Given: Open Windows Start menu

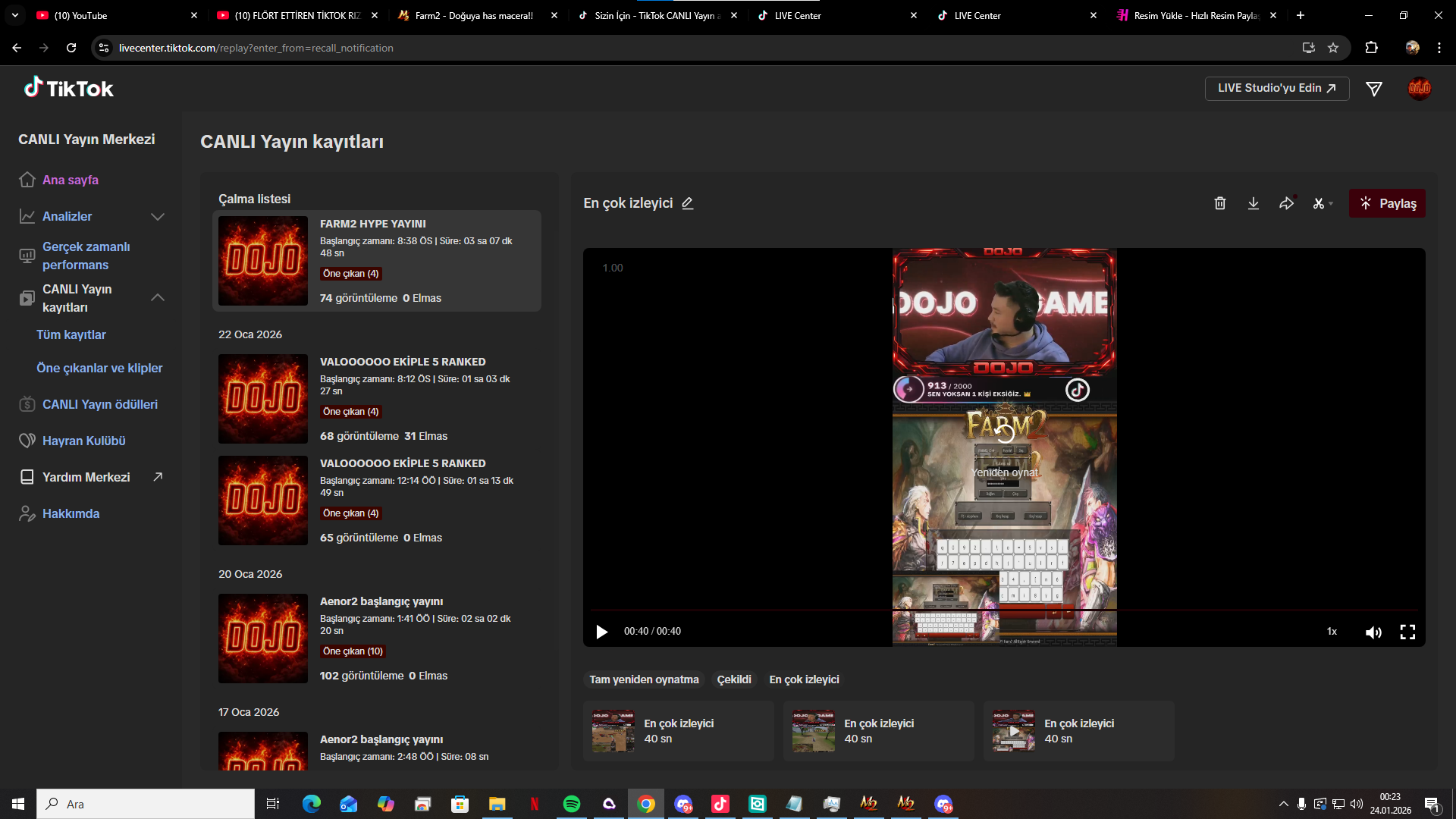Looking at the screenshot, I should pyautogui.click(x=18, y=804).
